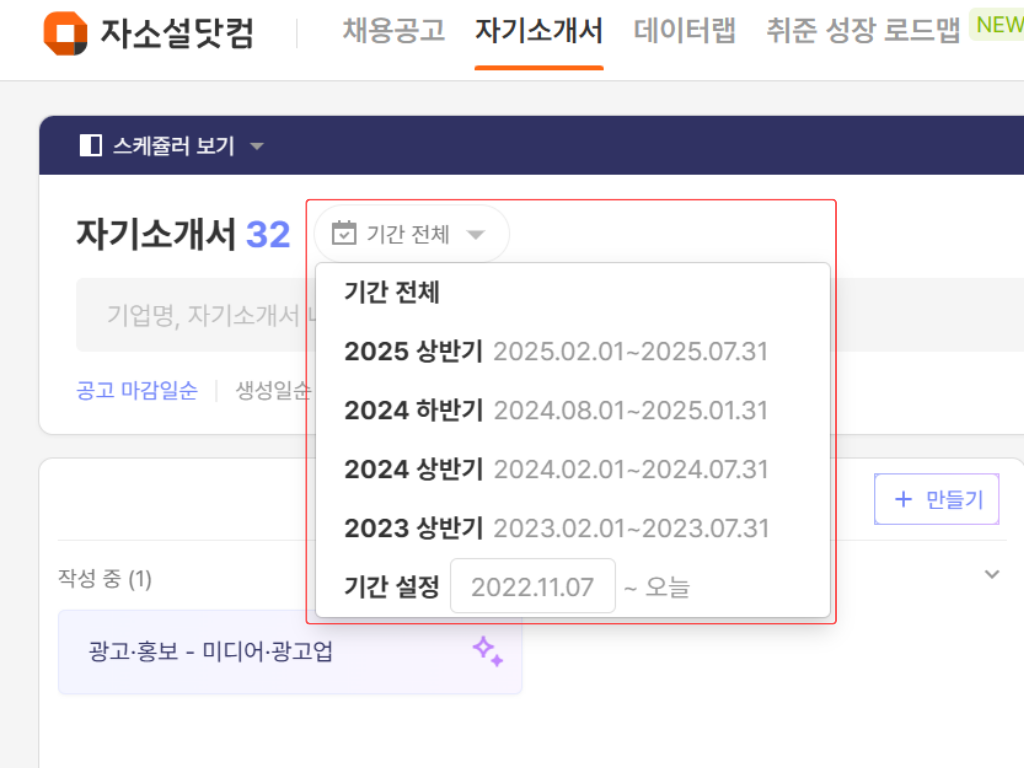Open the 기간 전체 period dropdown
Viewport: 1024px width, 768px height.
[x=410, y=232]
